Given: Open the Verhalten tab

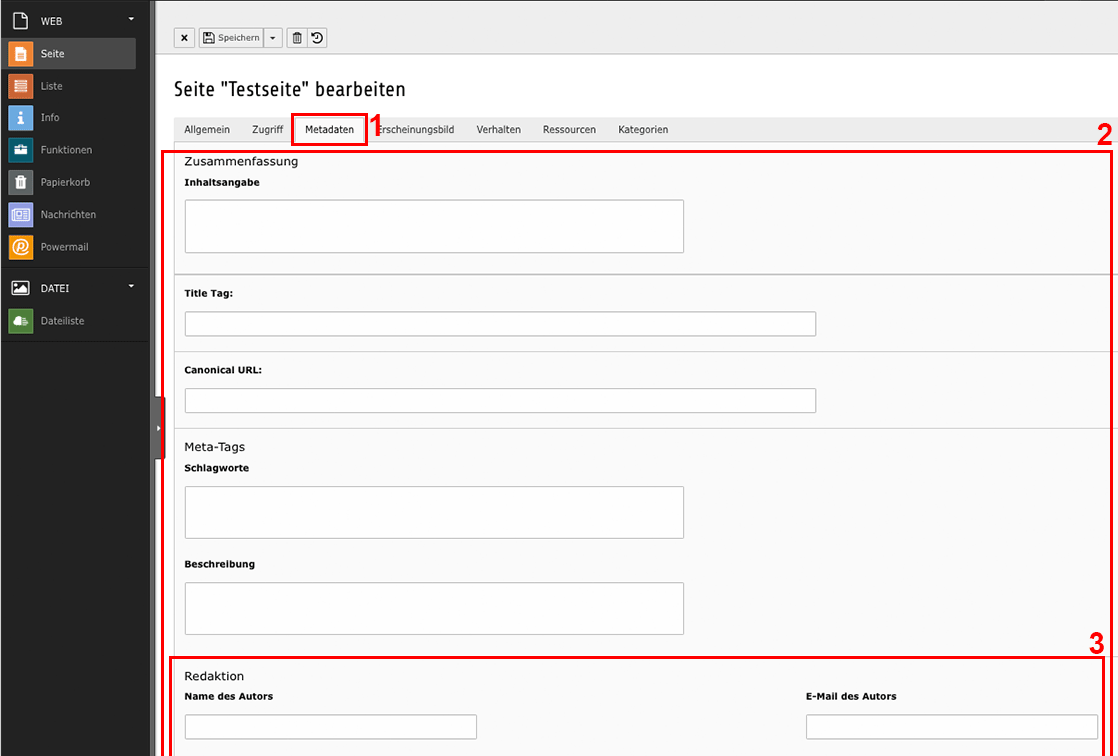Looking at the screenshot, I should click(x=498, y=129).
